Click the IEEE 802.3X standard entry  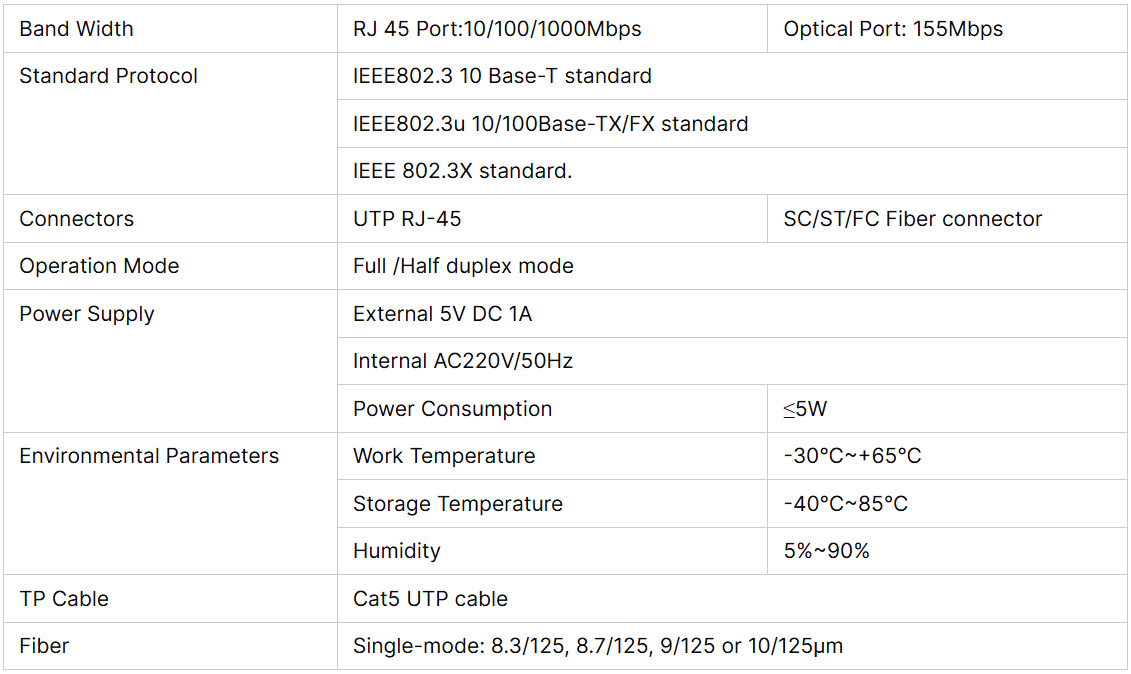(462, 171)
